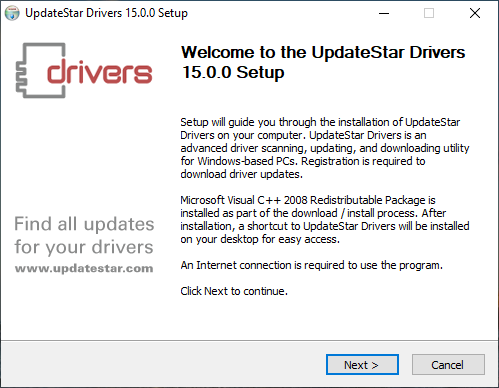
Task: Click the installer icon in title bar
Action: coord(12,13)
